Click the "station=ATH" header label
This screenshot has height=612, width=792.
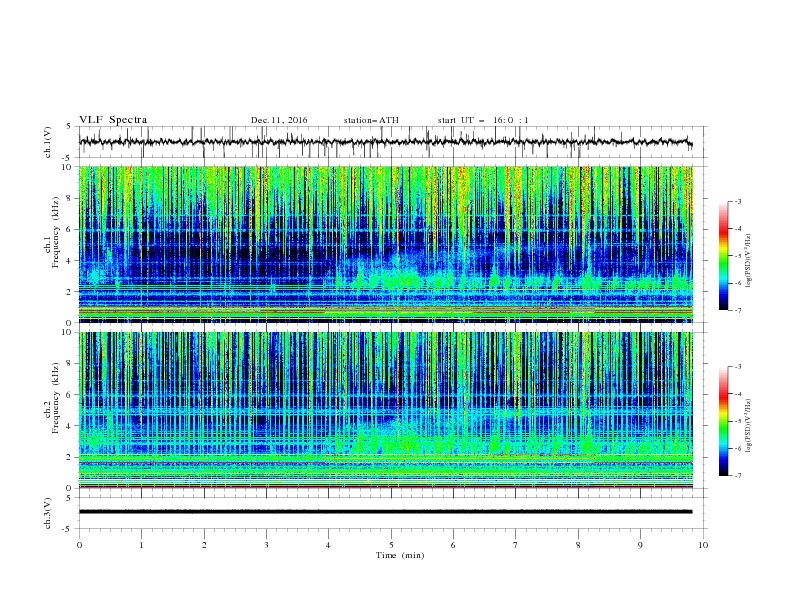click(371, 120)
